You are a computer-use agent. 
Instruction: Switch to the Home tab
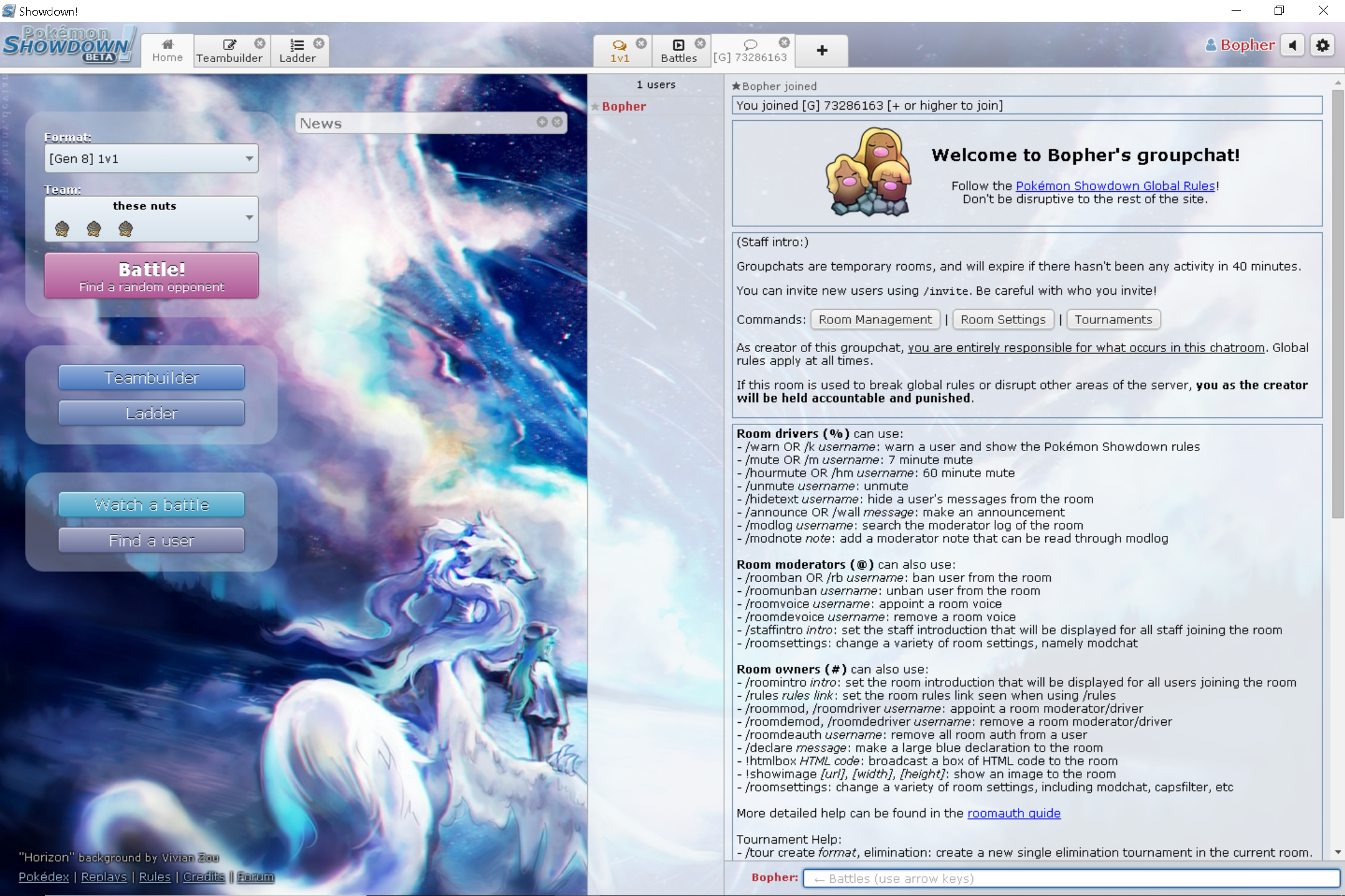(167, 50)
